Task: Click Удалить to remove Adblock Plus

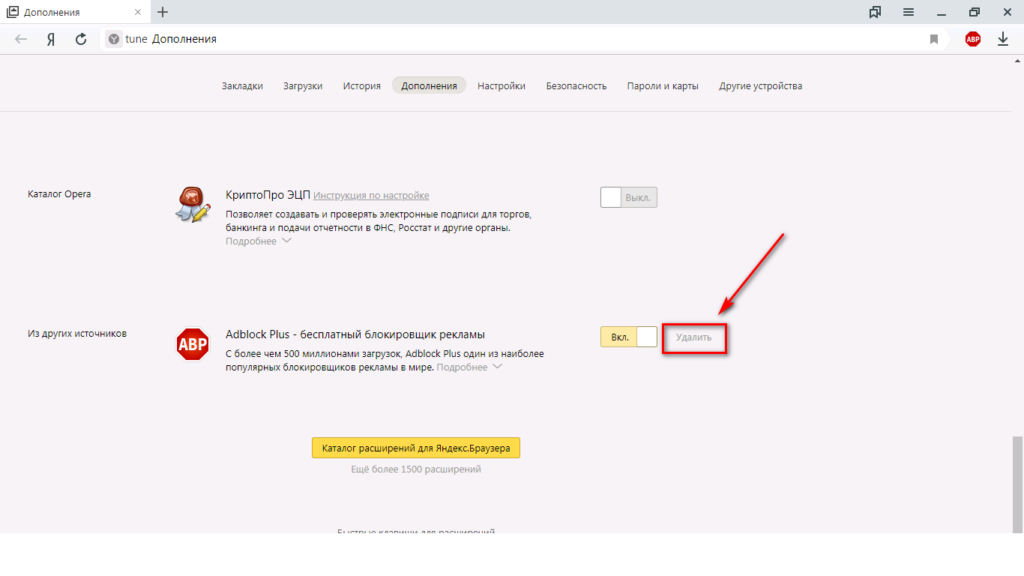Action: [x=694, y=338]
